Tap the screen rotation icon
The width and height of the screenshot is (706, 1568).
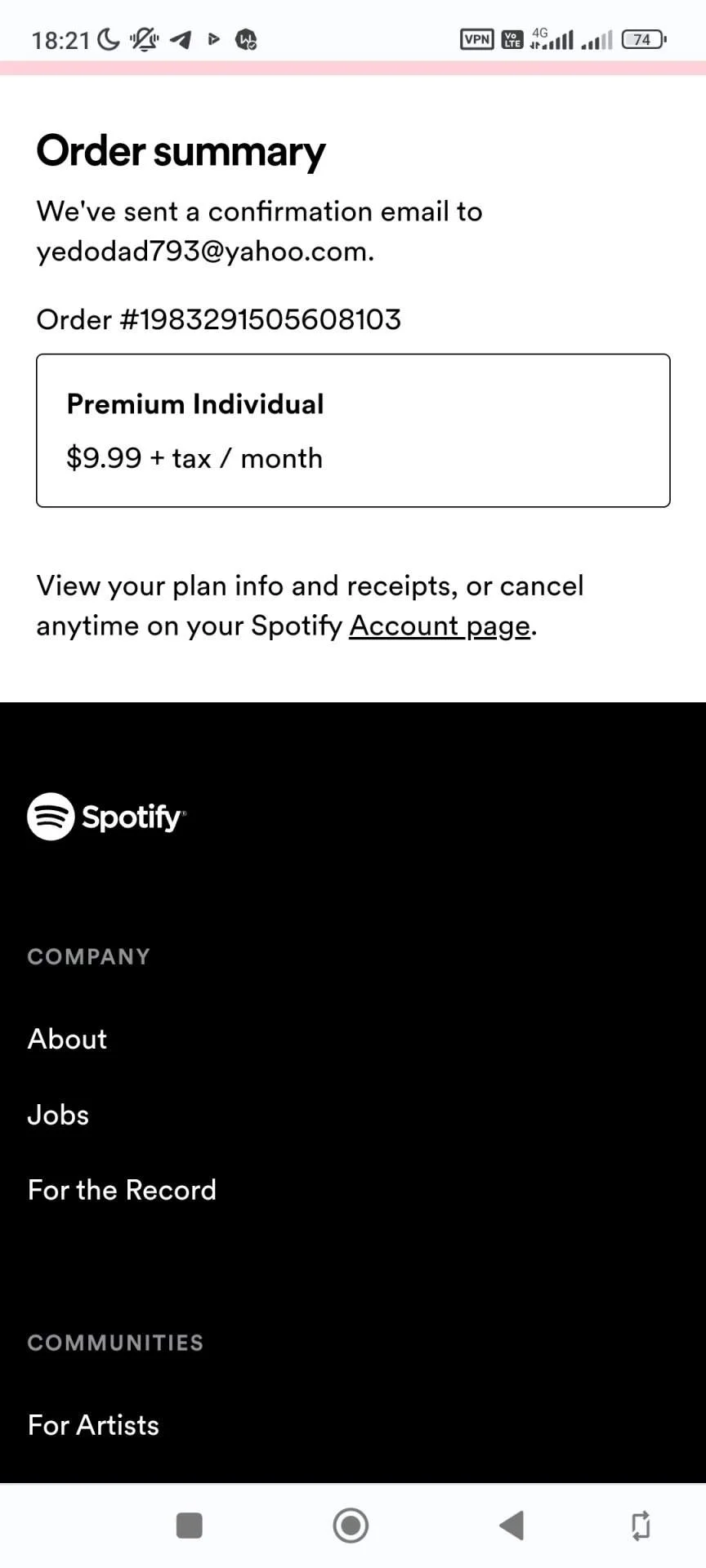click(641, 1525)
